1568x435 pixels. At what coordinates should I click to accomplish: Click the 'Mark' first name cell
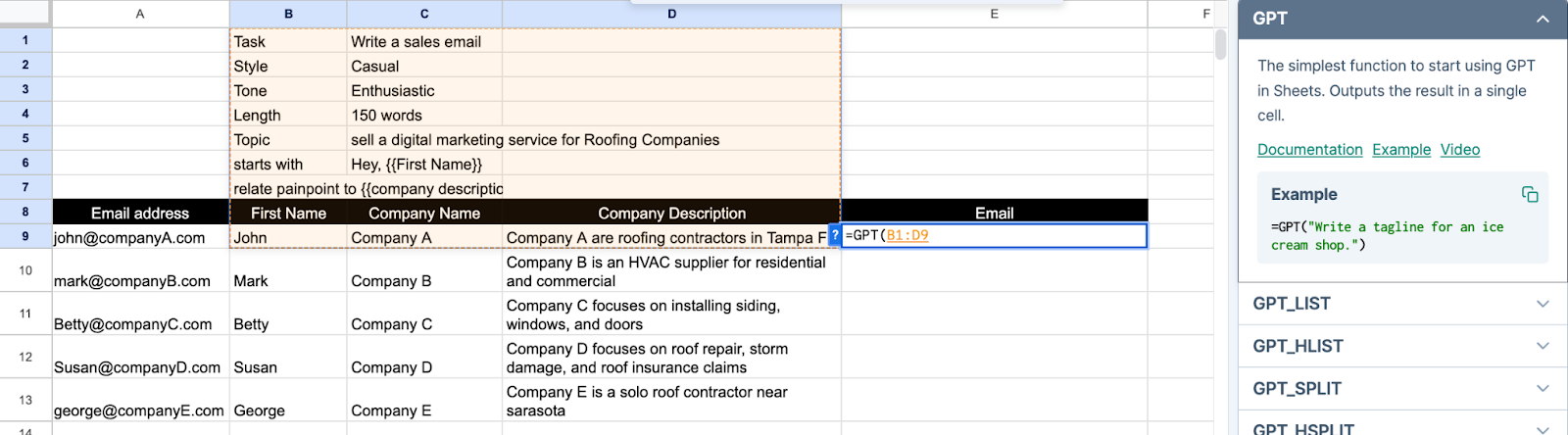coord(288,270)
